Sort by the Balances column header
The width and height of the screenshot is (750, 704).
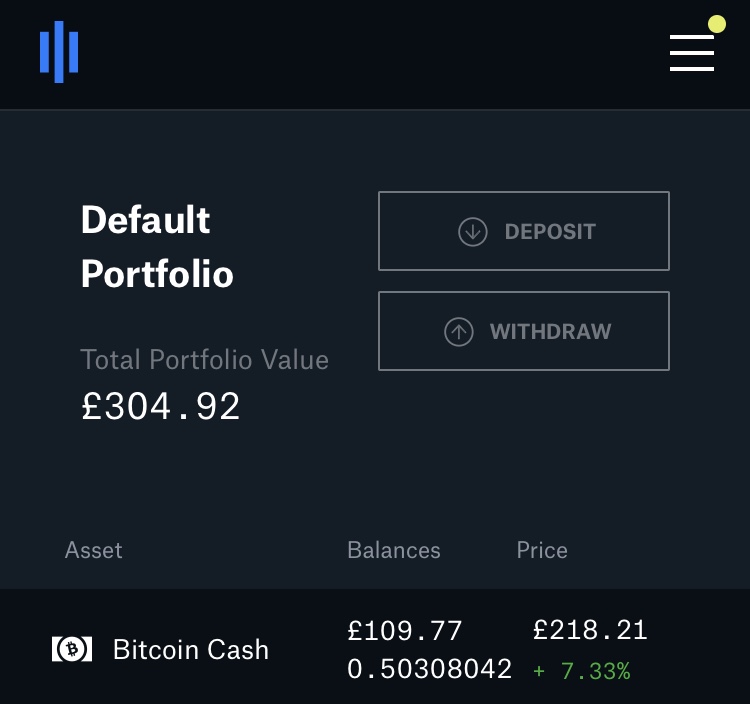tap(394, 550)
